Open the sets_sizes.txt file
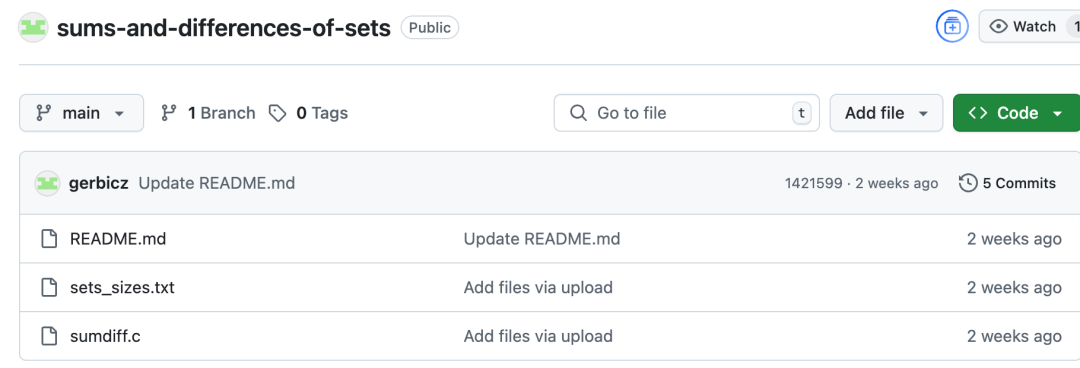The width and height of the screenshot is (1080, 368). tap(122, 287)
